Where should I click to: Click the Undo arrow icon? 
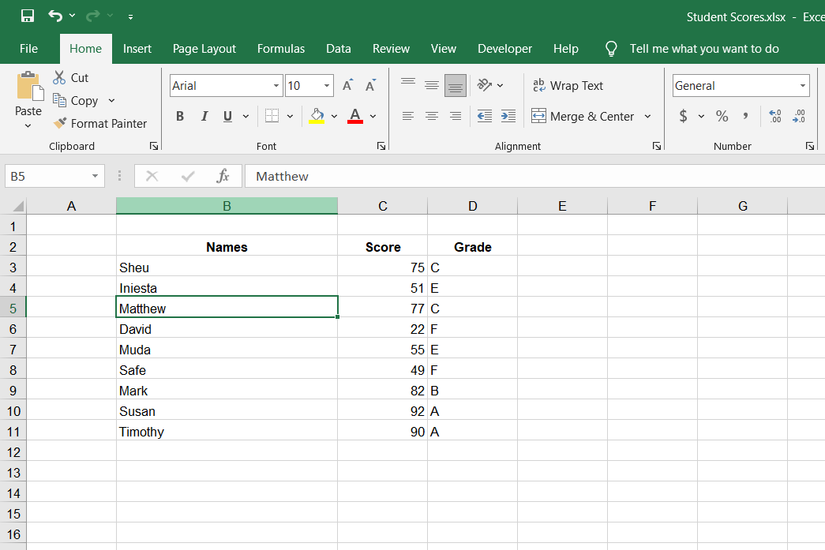pyautogui.click(x=56, y=17)
